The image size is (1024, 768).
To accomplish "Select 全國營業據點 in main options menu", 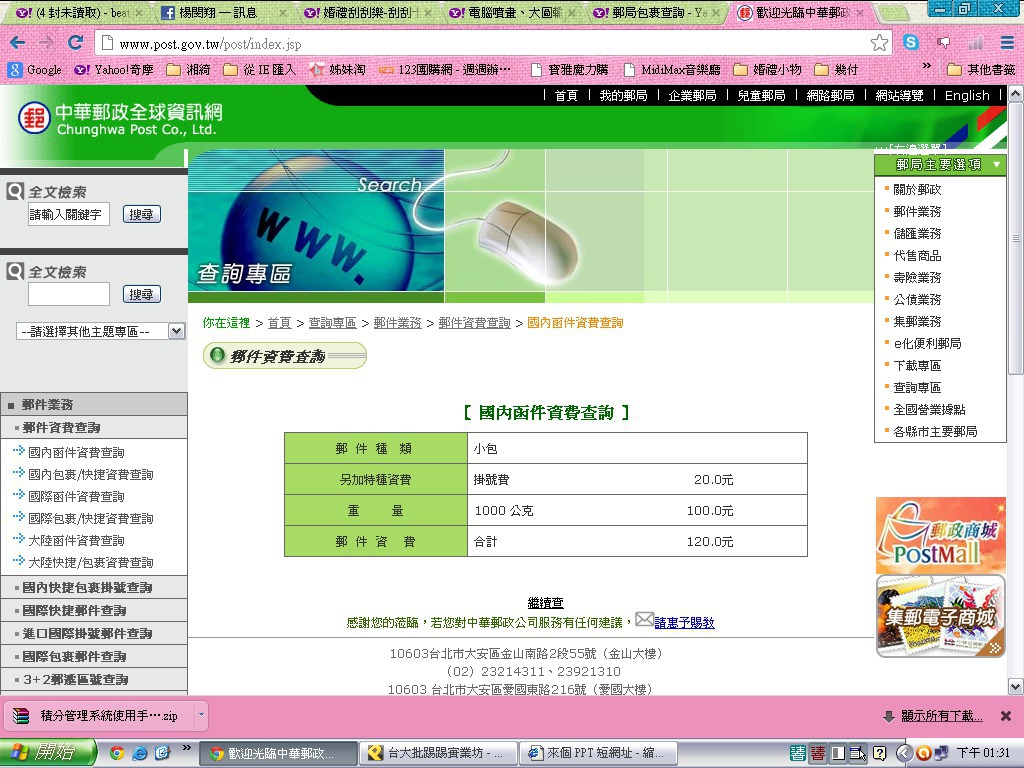I will [929, 409].
